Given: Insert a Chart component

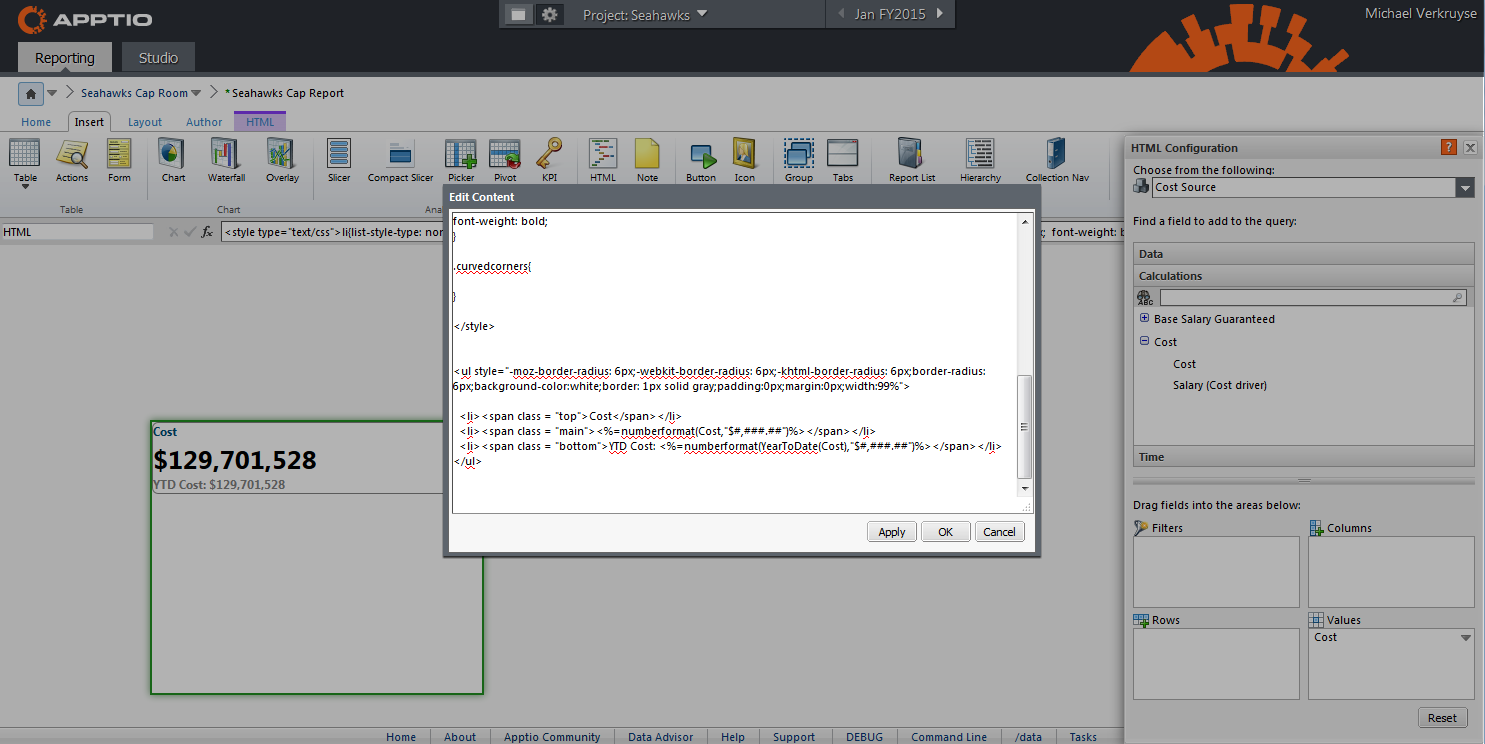Looking at the screenshot, I should coord(173,159).
